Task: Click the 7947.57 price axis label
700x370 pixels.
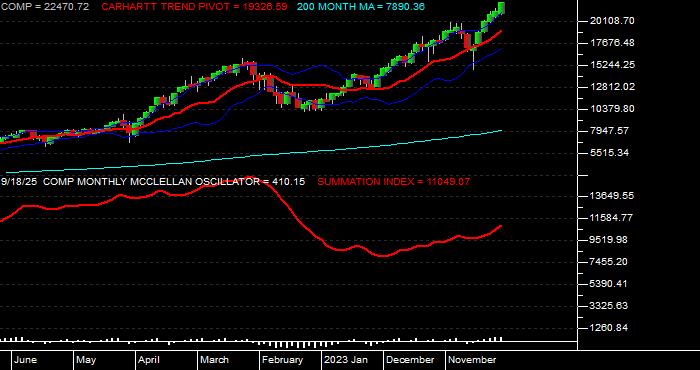Action: click(609, 130)
